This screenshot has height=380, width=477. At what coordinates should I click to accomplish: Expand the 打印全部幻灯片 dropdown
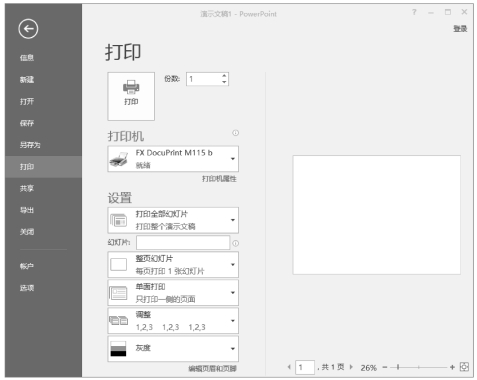[173, 220]
